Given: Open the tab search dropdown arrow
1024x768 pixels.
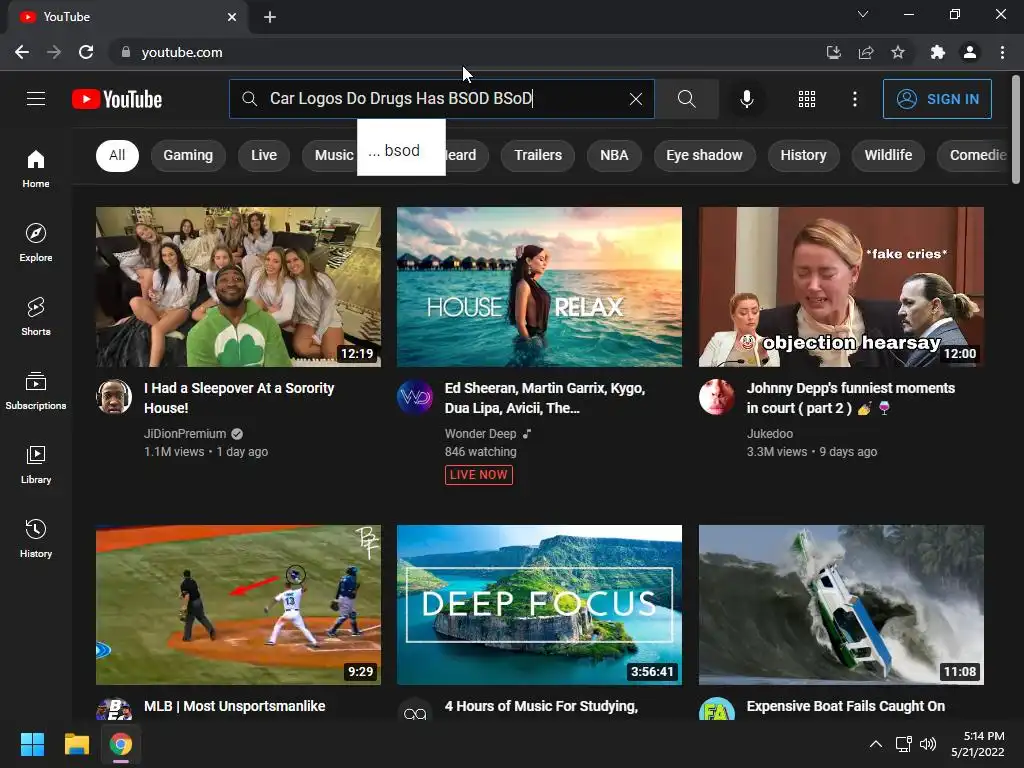Looking at the screenshot, I should (863, 14).
